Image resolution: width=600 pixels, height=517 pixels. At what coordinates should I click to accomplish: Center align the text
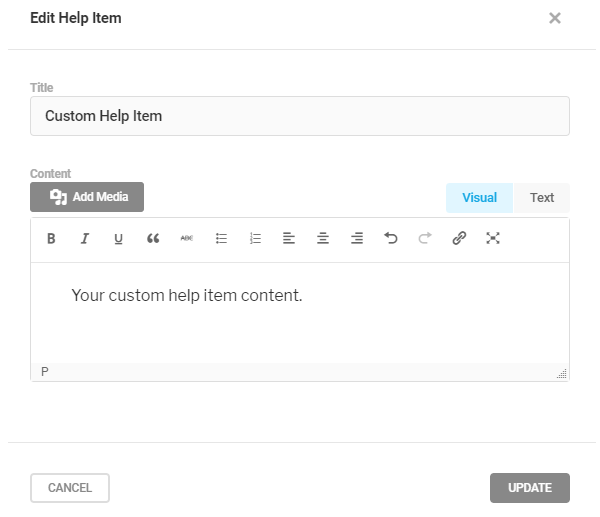[x=323, y=238]
